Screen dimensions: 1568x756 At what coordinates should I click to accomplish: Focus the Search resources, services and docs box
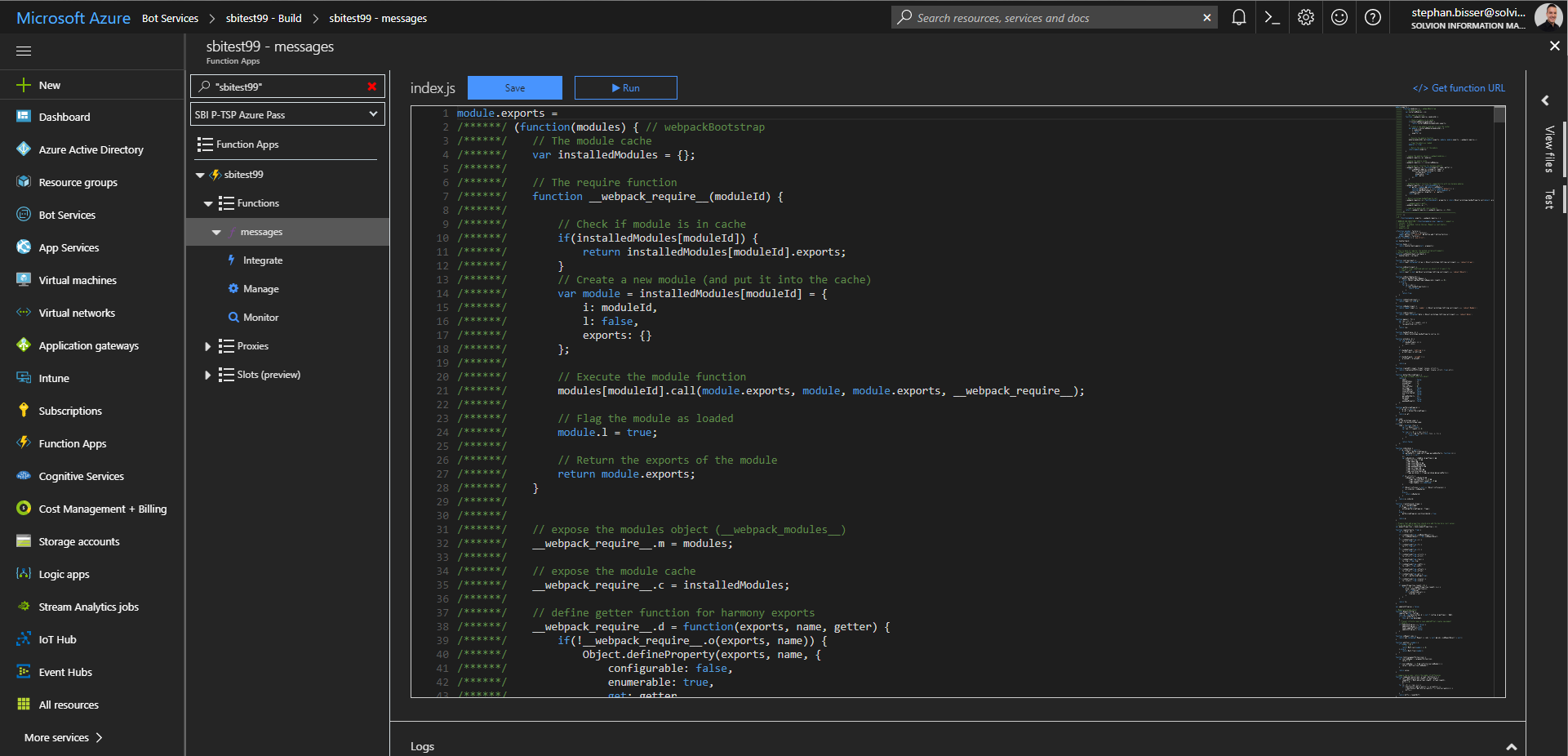click(x=1054, y=17)
